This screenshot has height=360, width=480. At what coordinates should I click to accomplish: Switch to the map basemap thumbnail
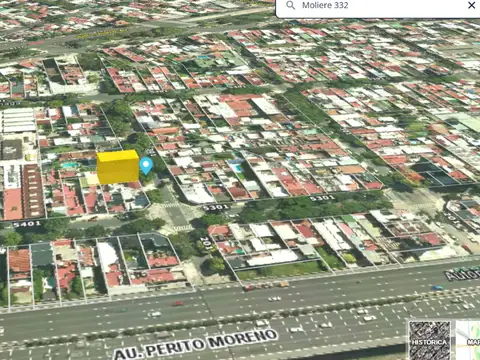tap(468, 340)
